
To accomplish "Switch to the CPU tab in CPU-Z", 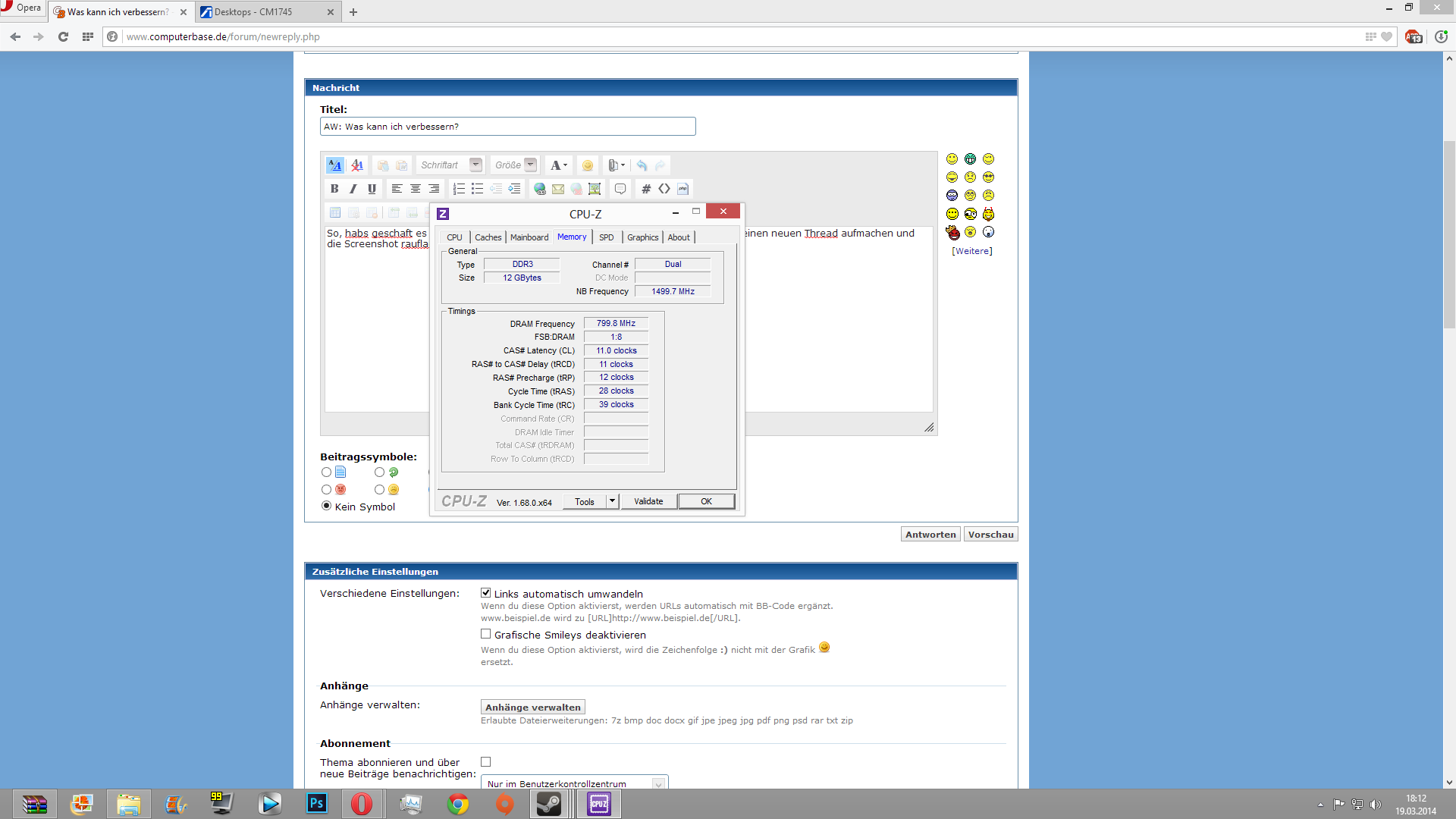I will pos(454,237).
